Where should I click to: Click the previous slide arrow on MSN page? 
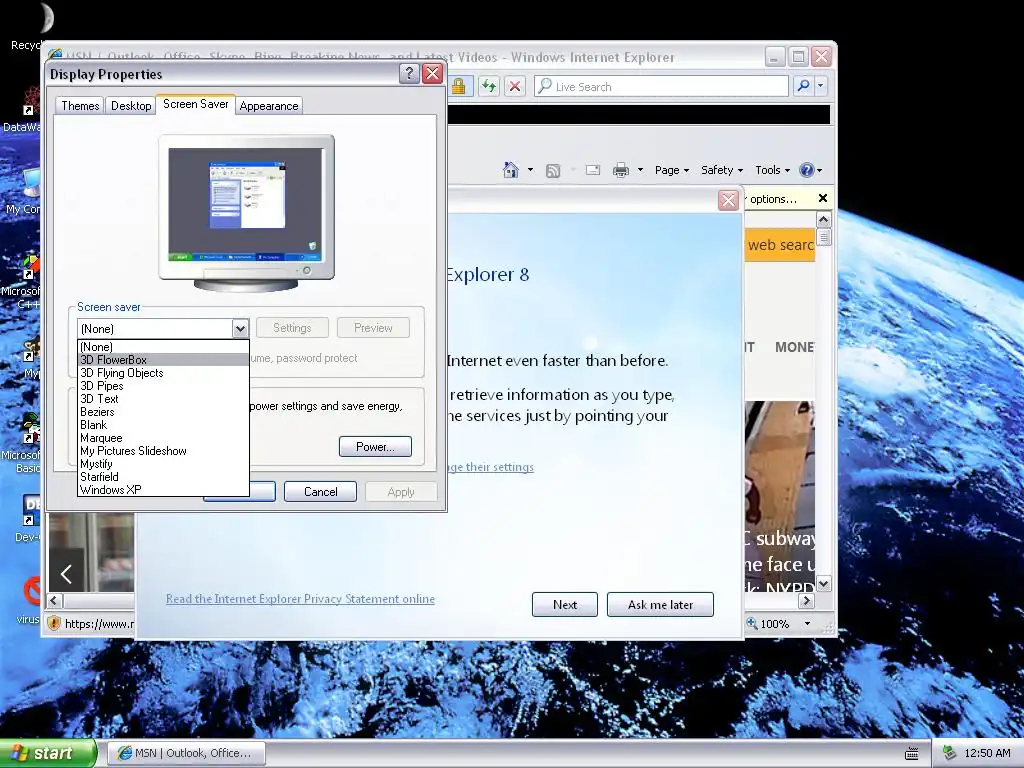66,574
